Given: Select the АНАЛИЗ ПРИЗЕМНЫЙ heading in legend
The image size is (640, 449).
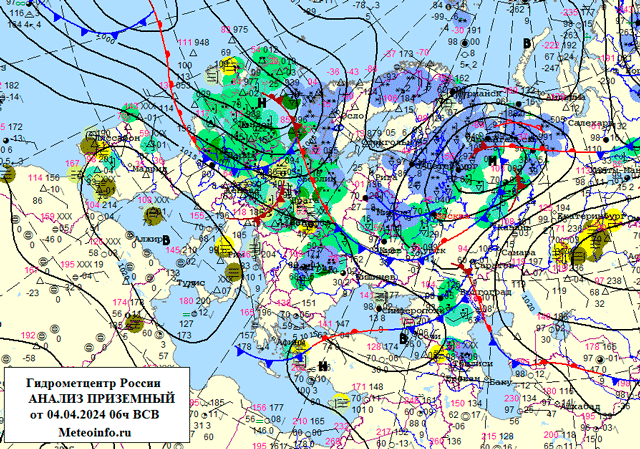Looking at the screenshot, I should click(95, 398).
